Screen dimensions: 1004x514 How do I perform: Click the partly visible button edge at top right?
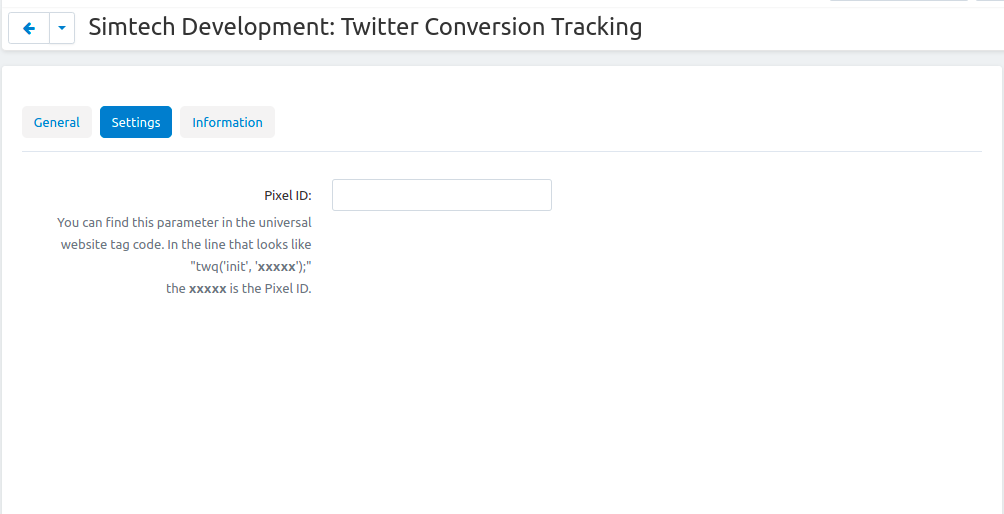(898, 1)
